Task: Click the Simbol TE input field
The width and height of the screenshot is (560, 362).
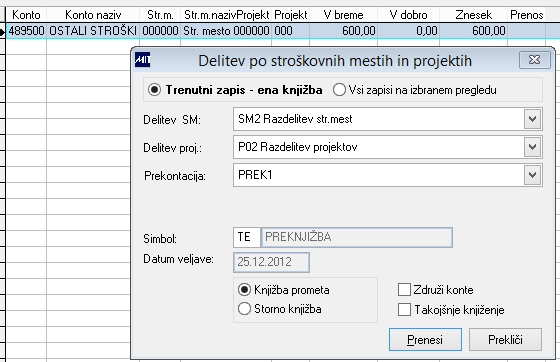Action: tap(246, 237)
